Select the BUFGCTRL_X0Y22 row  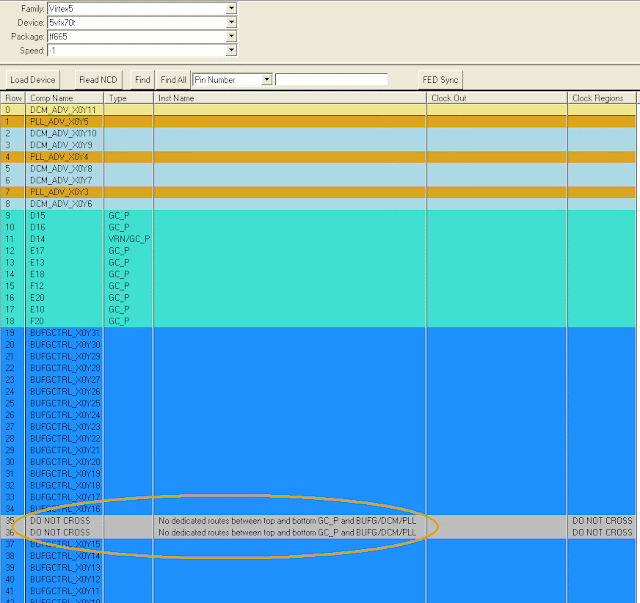point(318,439)
